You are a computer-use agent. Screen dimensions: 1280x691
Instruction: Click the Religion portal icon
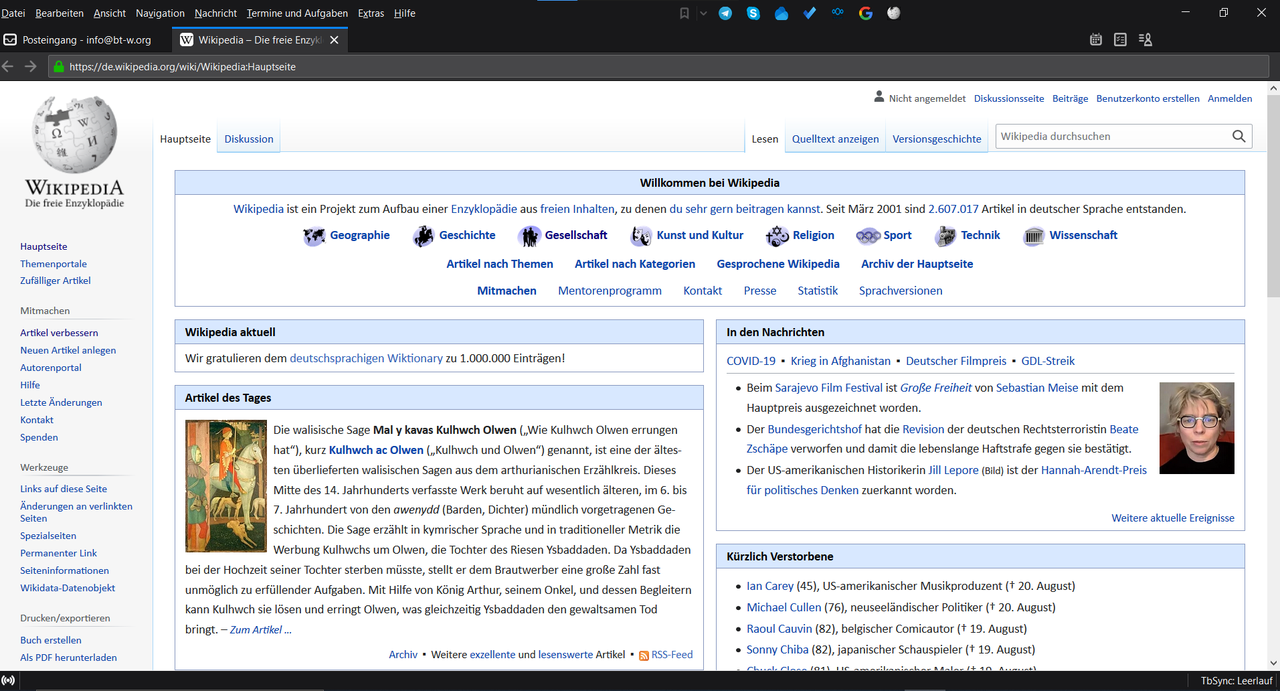click(x=777, y=236)
